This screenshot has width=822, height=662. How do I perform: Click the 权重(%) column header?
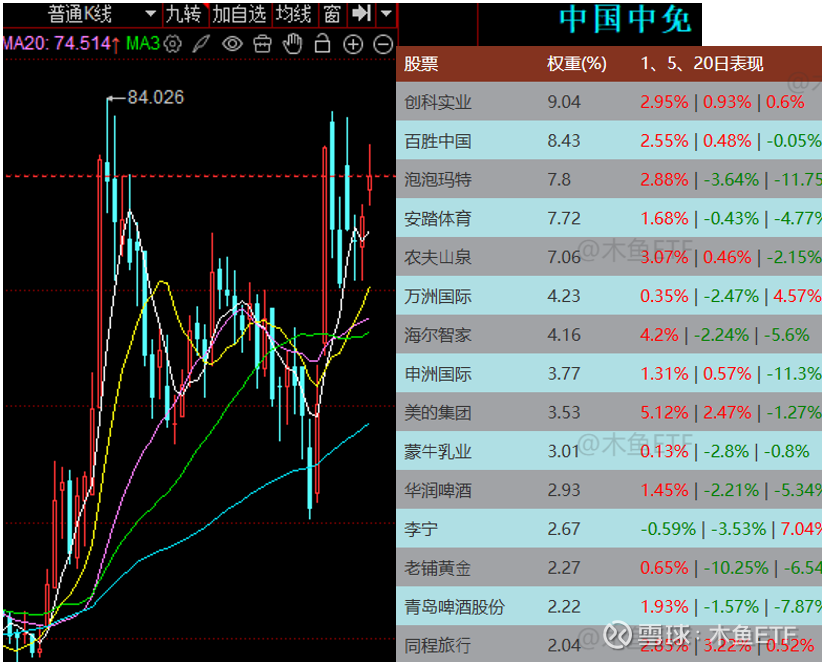coord(577,64)
